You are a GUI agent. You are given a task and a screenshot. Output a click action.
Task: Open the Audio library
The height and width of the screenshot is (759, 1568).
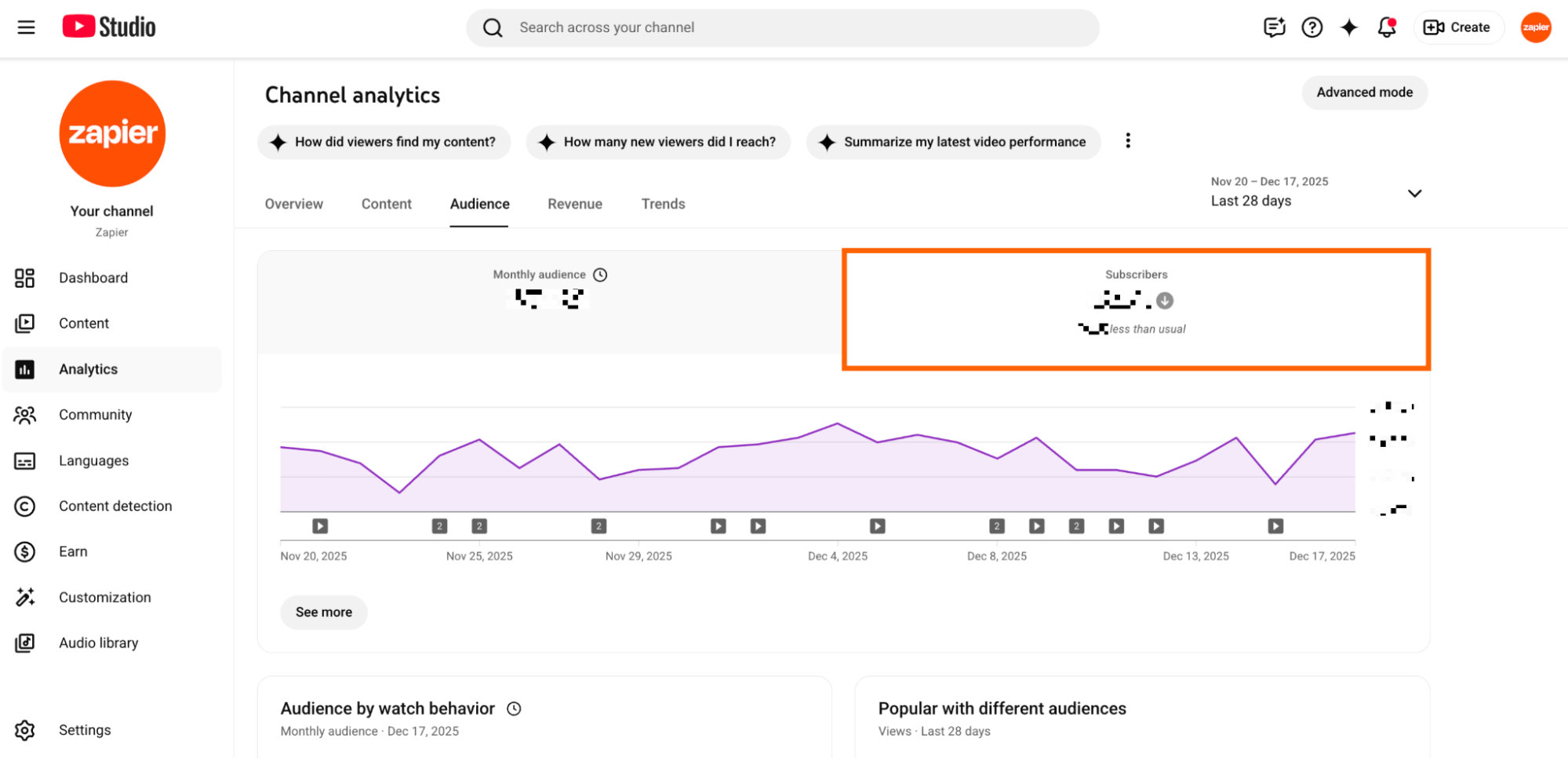(x=97, y=642)
